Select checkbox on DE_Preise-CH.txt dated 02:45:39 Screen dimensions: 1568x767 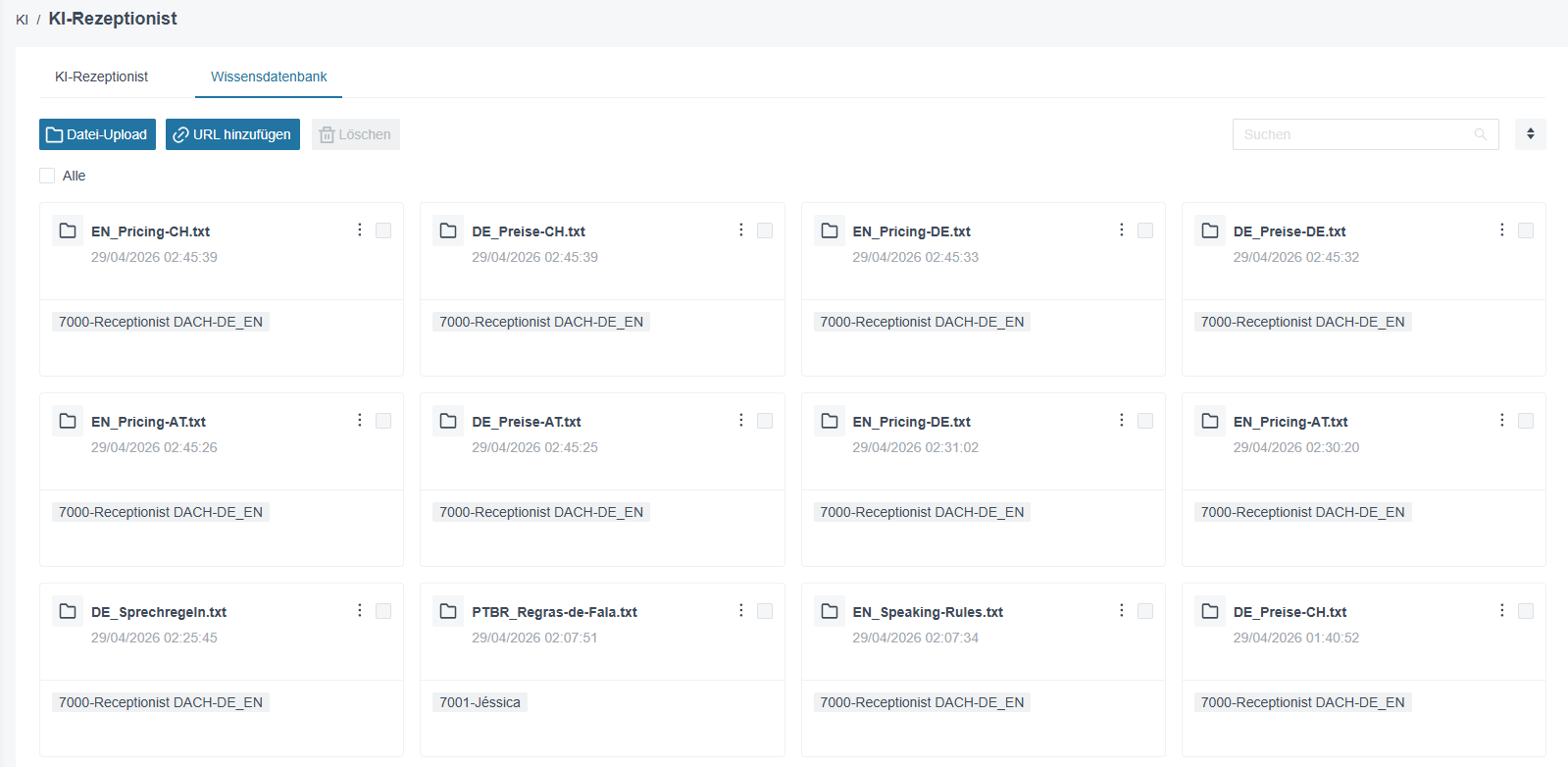click(765, 230)
